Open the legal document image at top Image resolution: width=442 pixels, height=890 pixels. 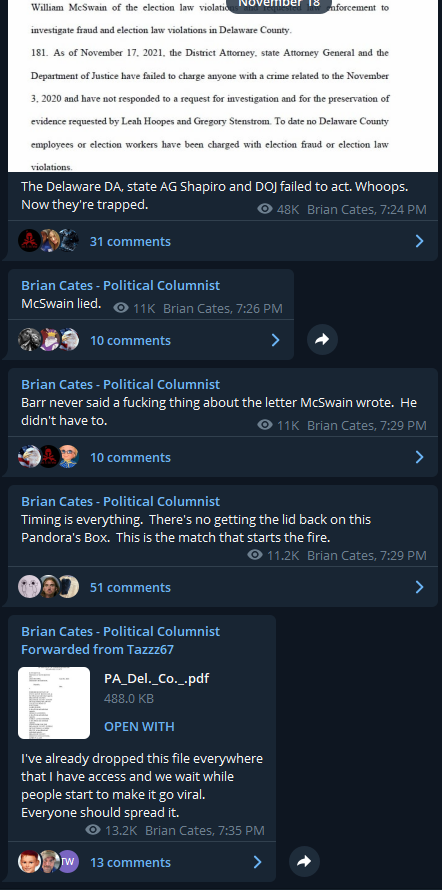[222, 86]
